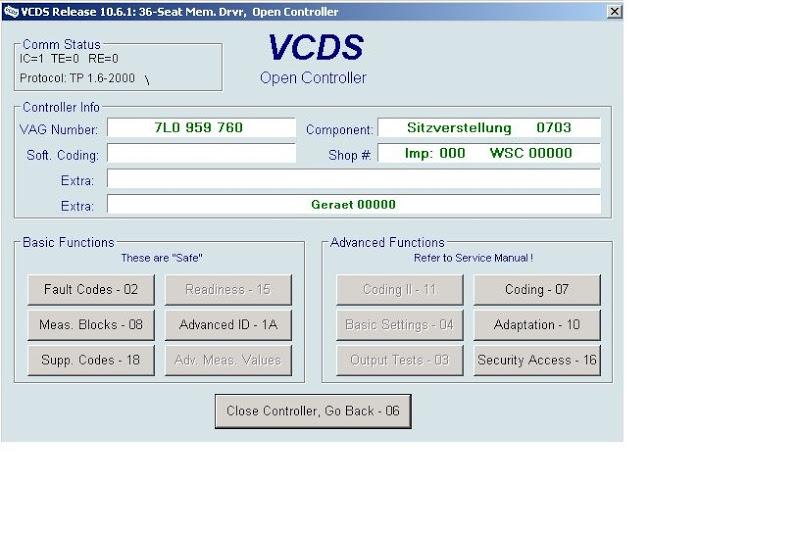Click the empty Soft. Coding field
800x533 pixels.
point(201,153)
